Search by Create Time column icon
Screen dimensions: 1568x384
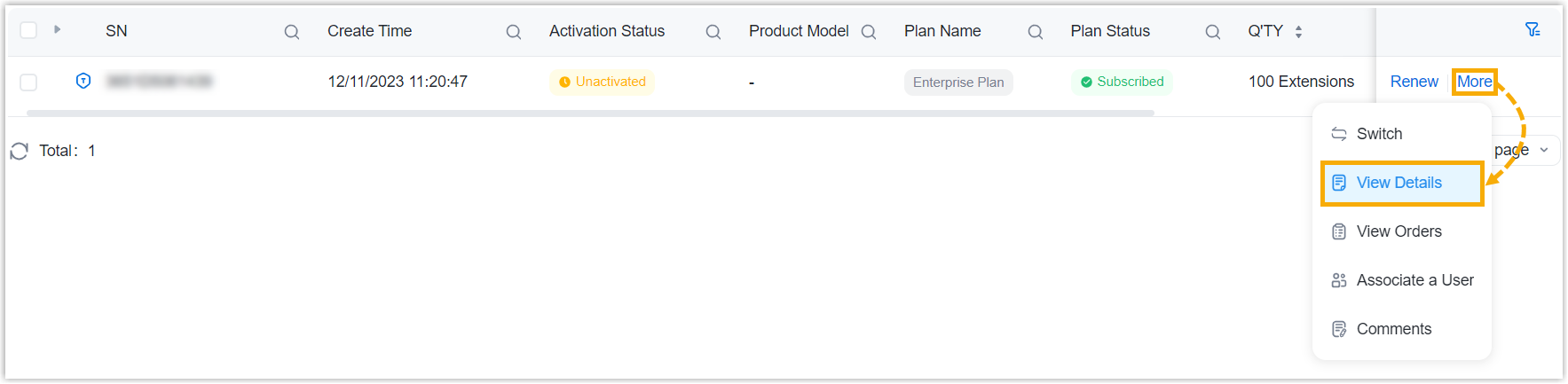coord(513,32)
